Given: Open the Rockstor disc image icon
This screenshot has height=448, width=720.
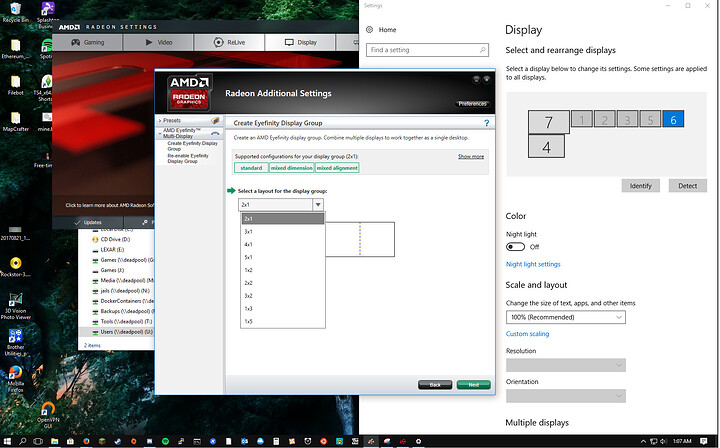Looking at the screenshot, I should (x=15, y=268).
